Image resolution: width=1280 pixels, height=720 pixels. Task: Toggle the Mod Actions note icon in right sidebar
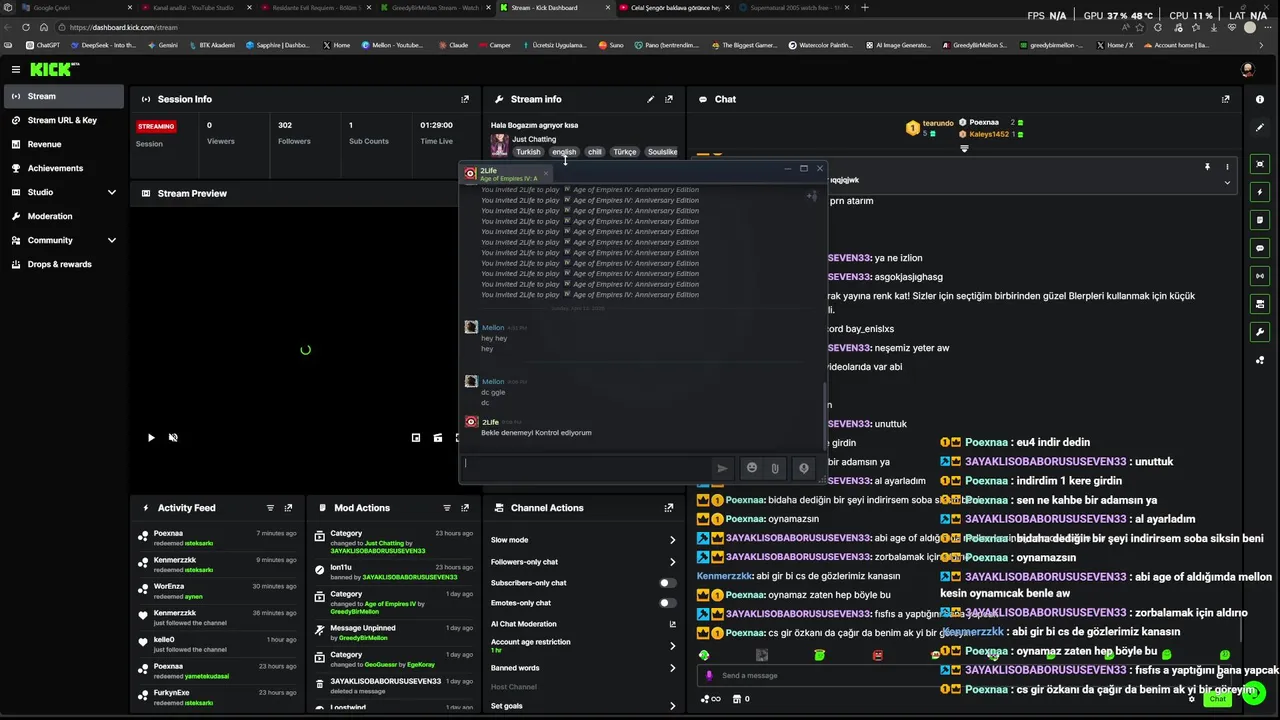click(x=1260, y=220)
